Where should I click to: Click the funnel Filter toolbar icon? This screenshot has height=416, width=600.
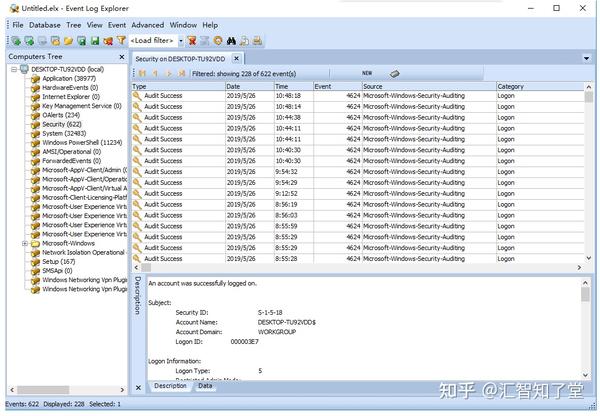pos(121,40)
